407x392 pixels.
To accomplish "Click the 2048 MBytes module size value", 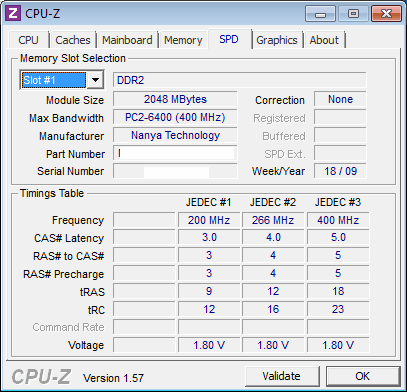I will 175,99.
